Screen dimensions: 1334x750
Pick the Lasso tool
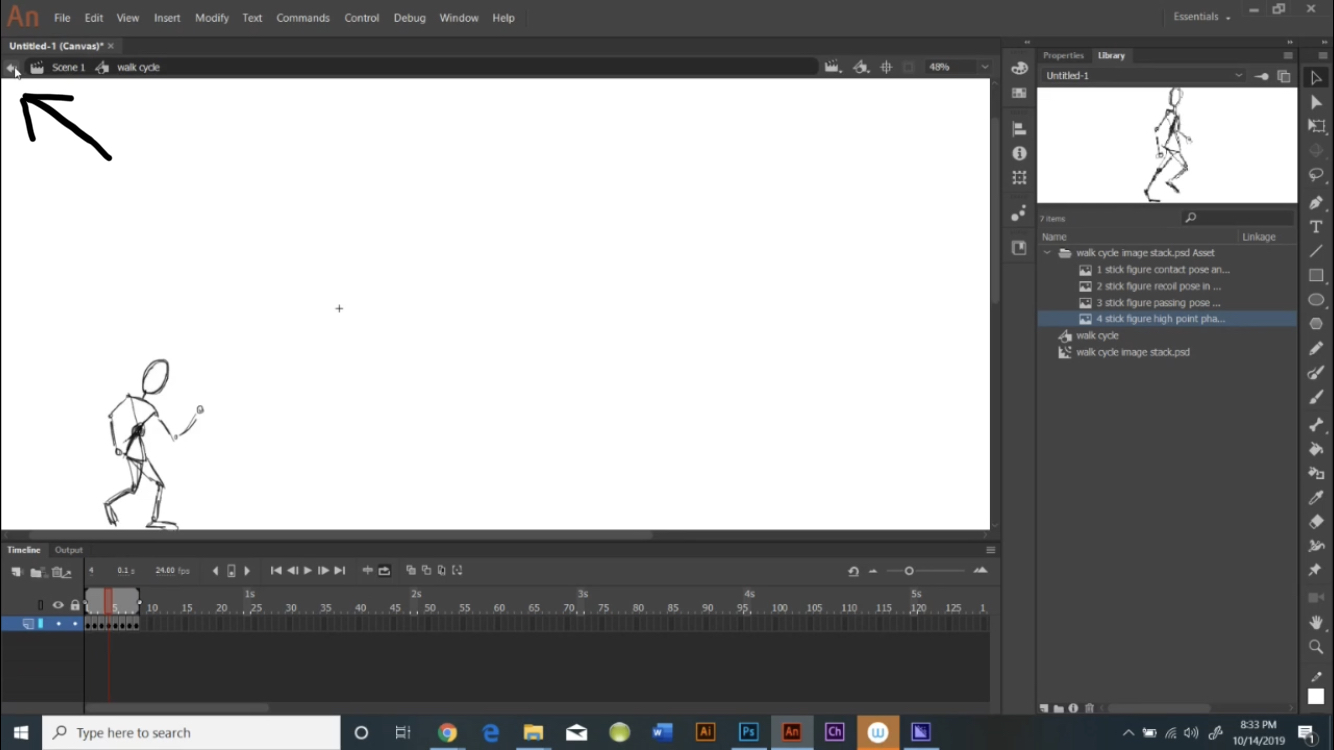(1316, 174)
